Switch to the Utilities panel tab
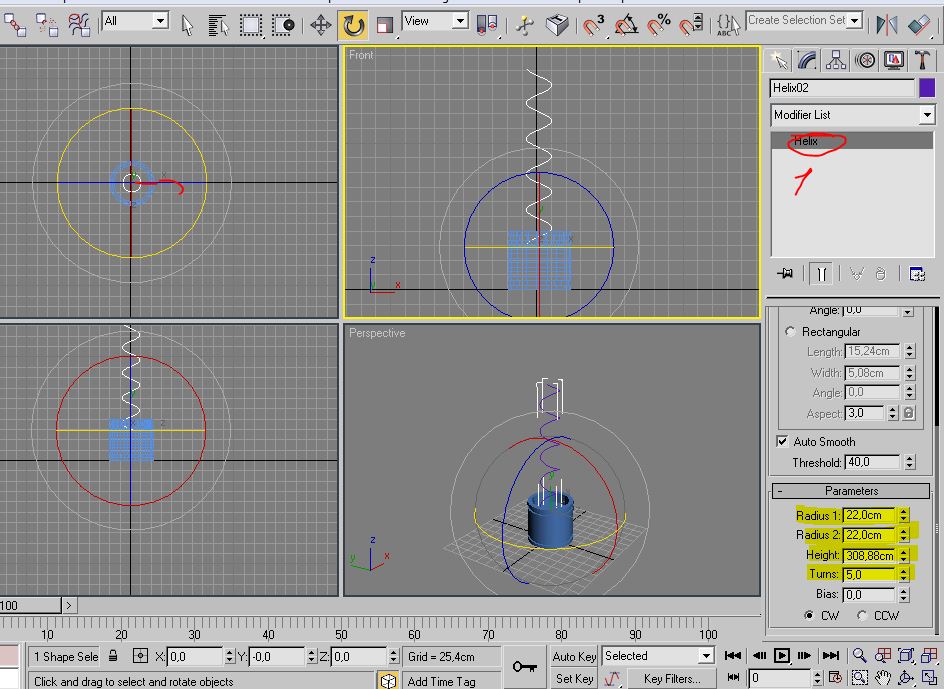This screenshot has width=944, height=689. (x=922, y=60)
